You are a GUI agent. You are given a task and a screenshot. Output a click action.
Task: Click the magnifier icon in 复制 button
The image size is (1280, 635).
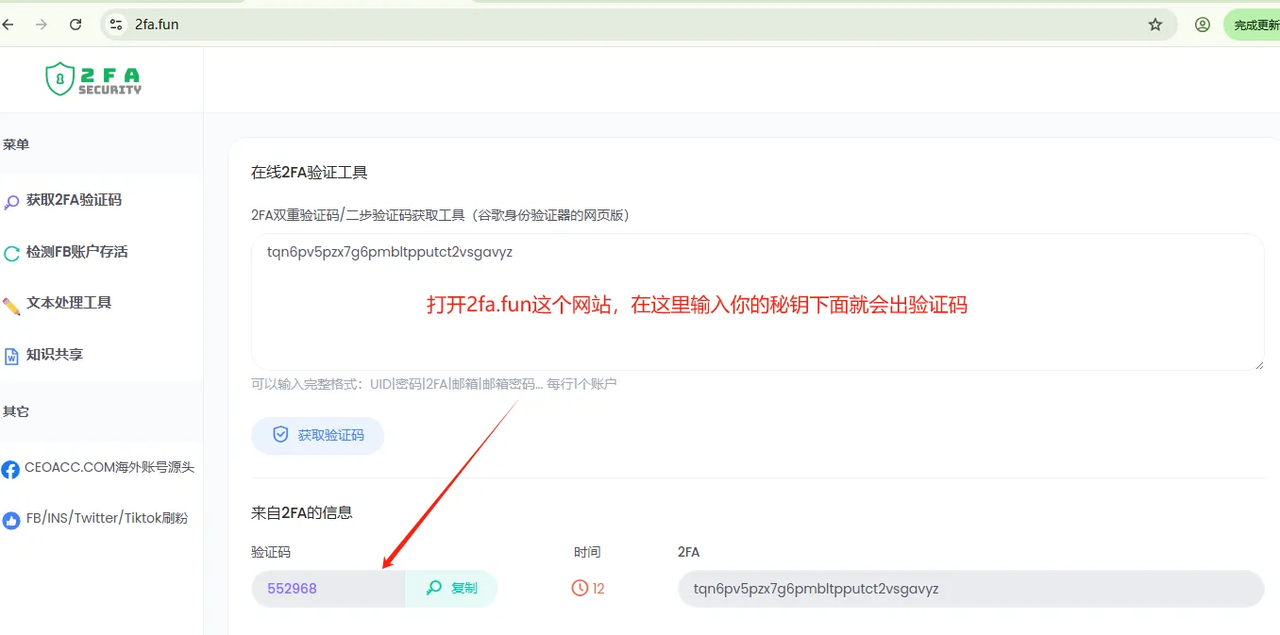pos(434,589)
